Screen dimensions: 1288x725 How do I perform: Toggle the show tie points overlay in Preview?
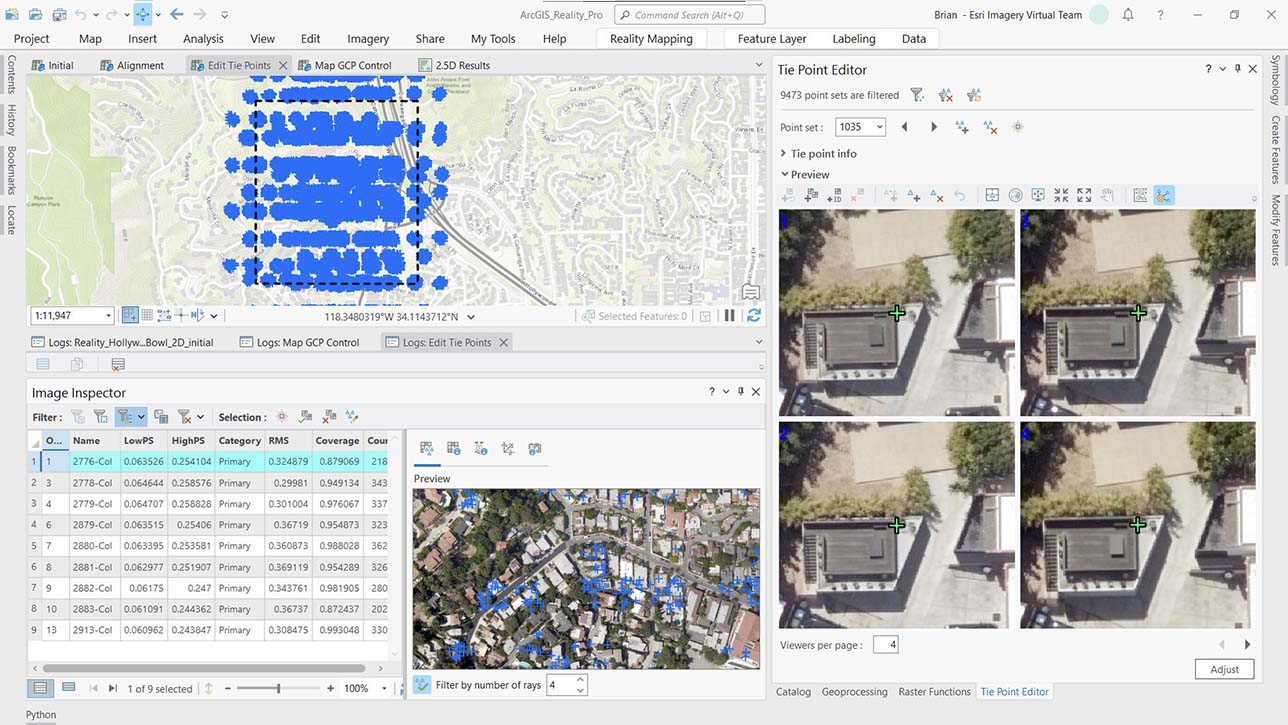point(1163,194)
